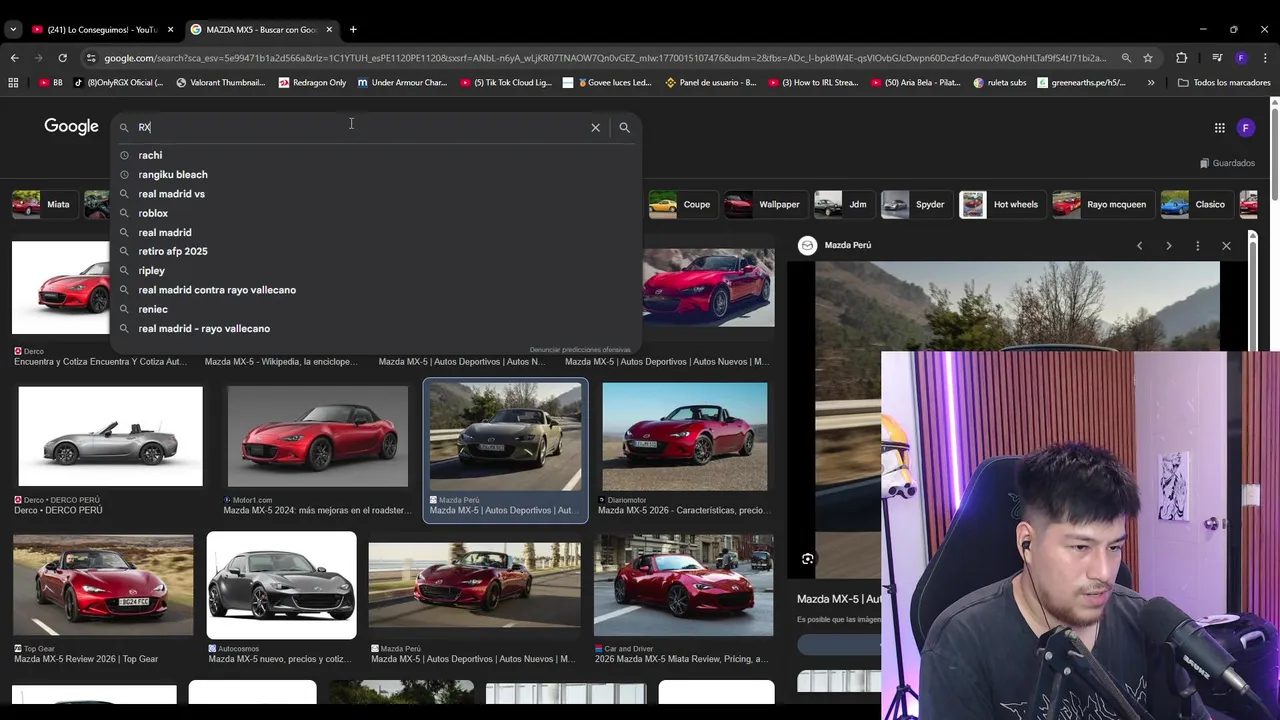Click the browser address bar URL

[605, 58]
